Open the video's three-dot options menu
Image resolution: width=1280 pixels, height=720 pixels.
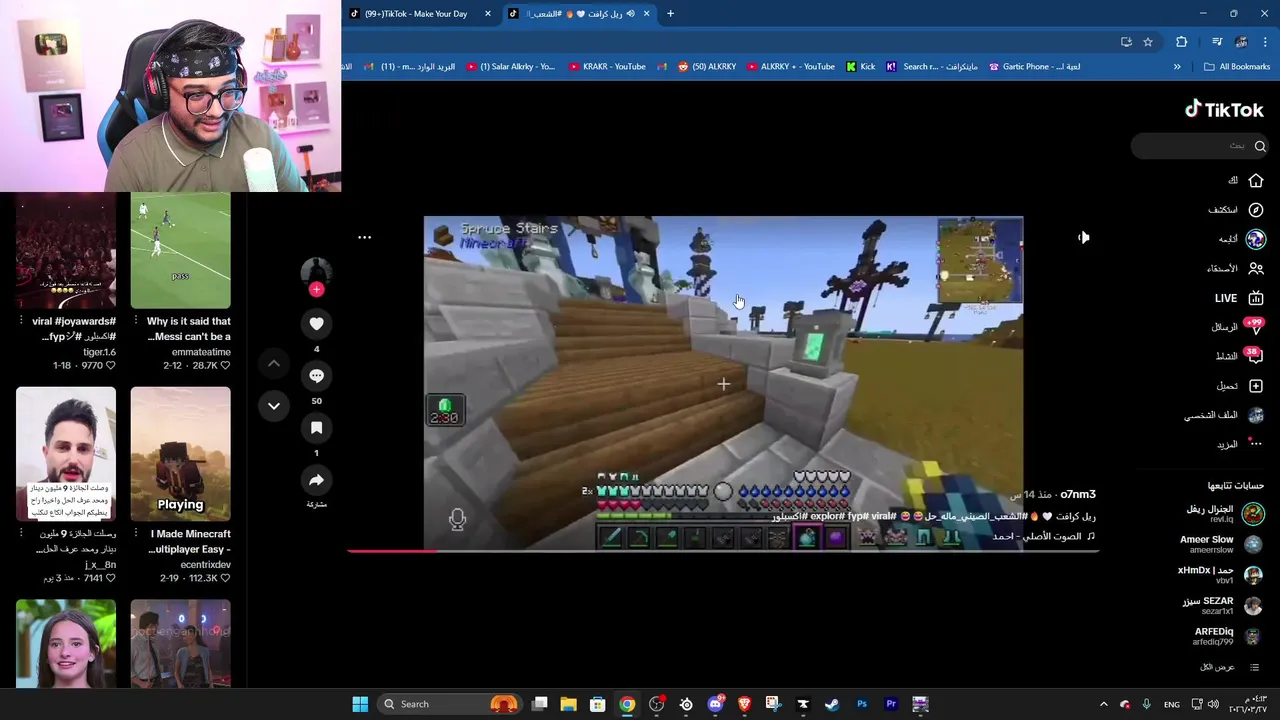tap(364, 237)
